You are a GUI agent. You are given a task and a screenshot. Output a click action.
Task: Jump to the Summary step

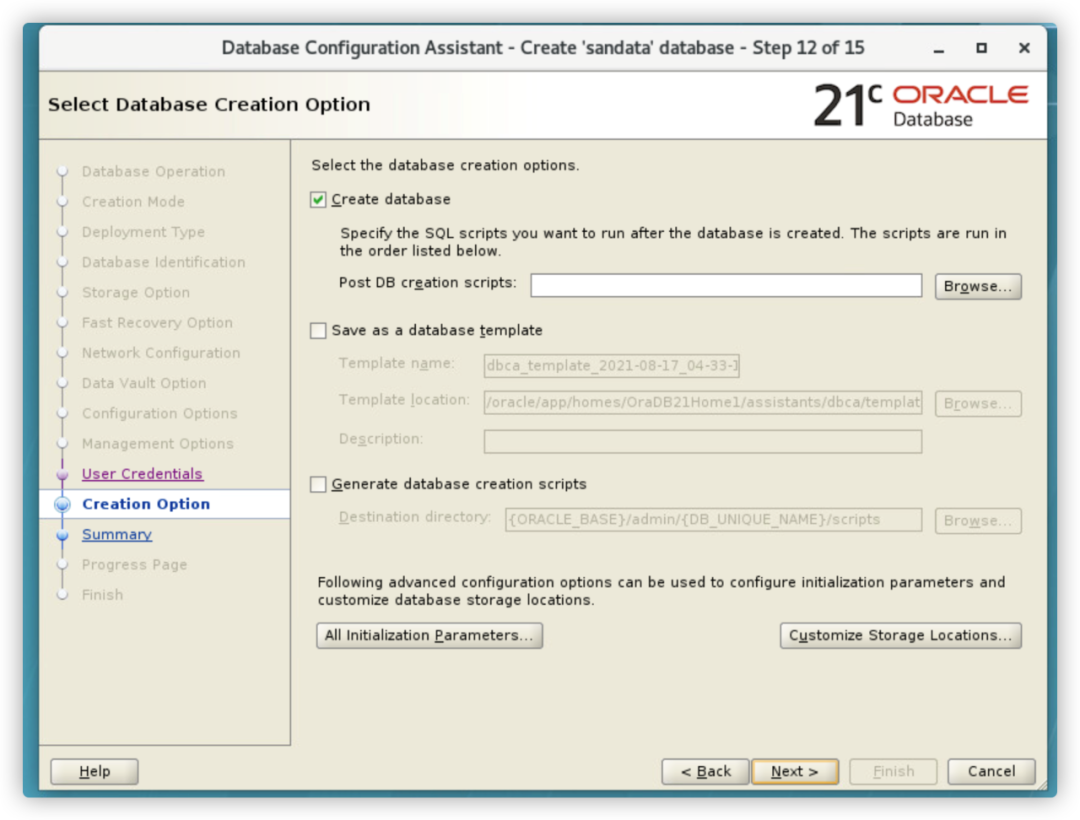click(116, 534)
